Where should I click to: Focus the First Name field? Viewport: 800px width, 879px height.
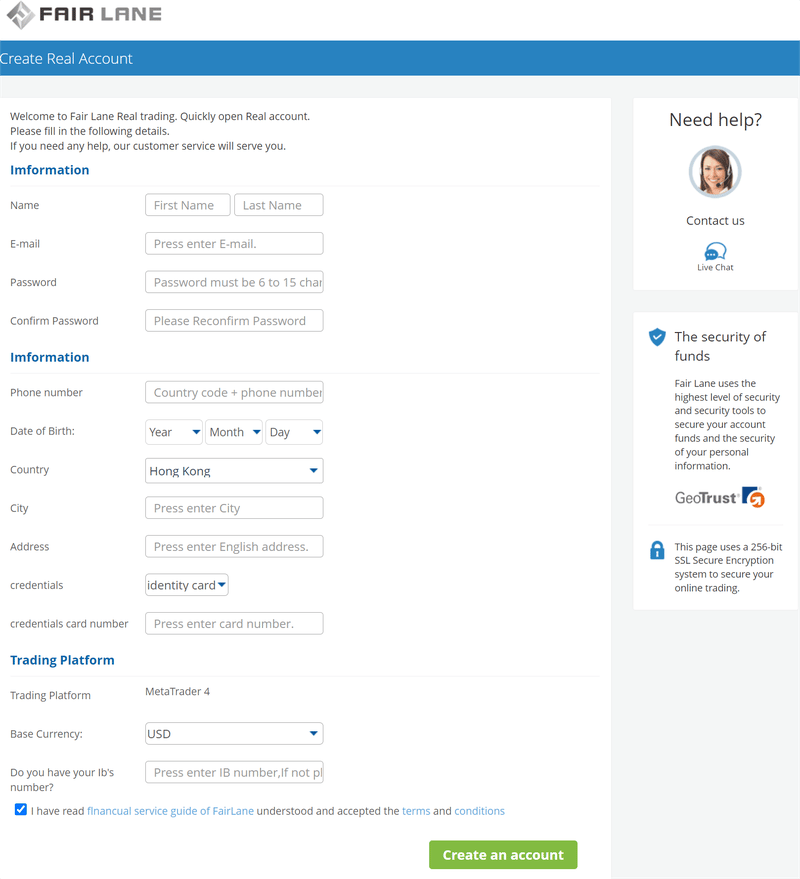[188, 205]
